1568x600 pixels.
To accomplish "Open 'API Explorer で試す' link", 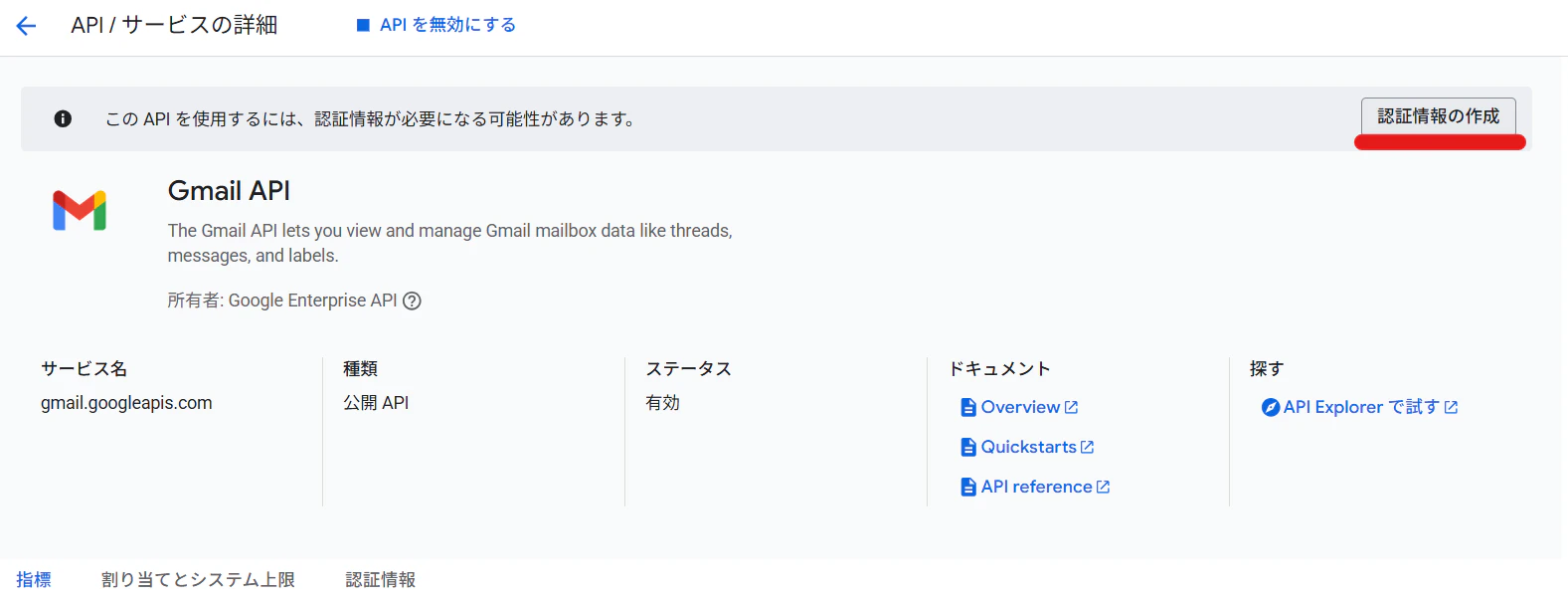I will click(1361, 407).
